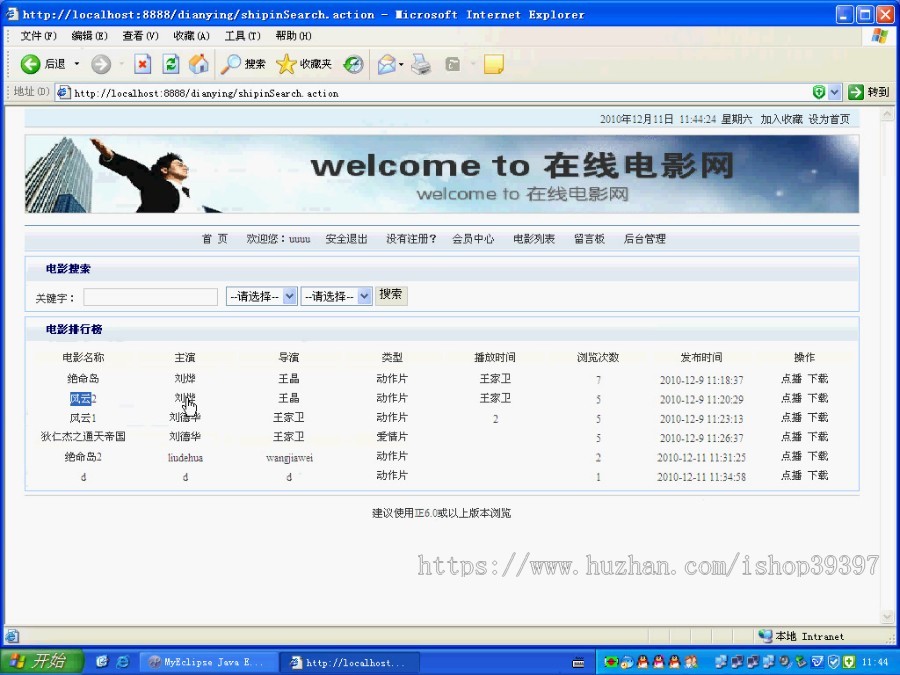The width and height of the screenshot is (900, 675).
Task: Click the green shield icon in address bar
Action: pos(819,92)
